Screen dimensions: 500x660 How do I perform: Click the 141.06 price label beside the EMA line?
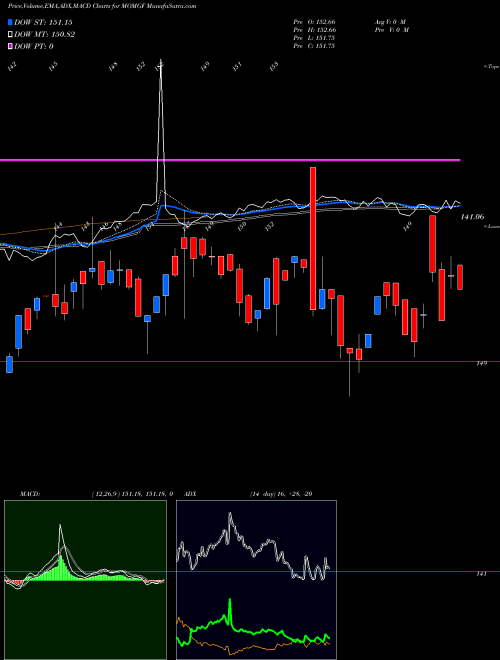pyautogui.click(x=473, y=217)
